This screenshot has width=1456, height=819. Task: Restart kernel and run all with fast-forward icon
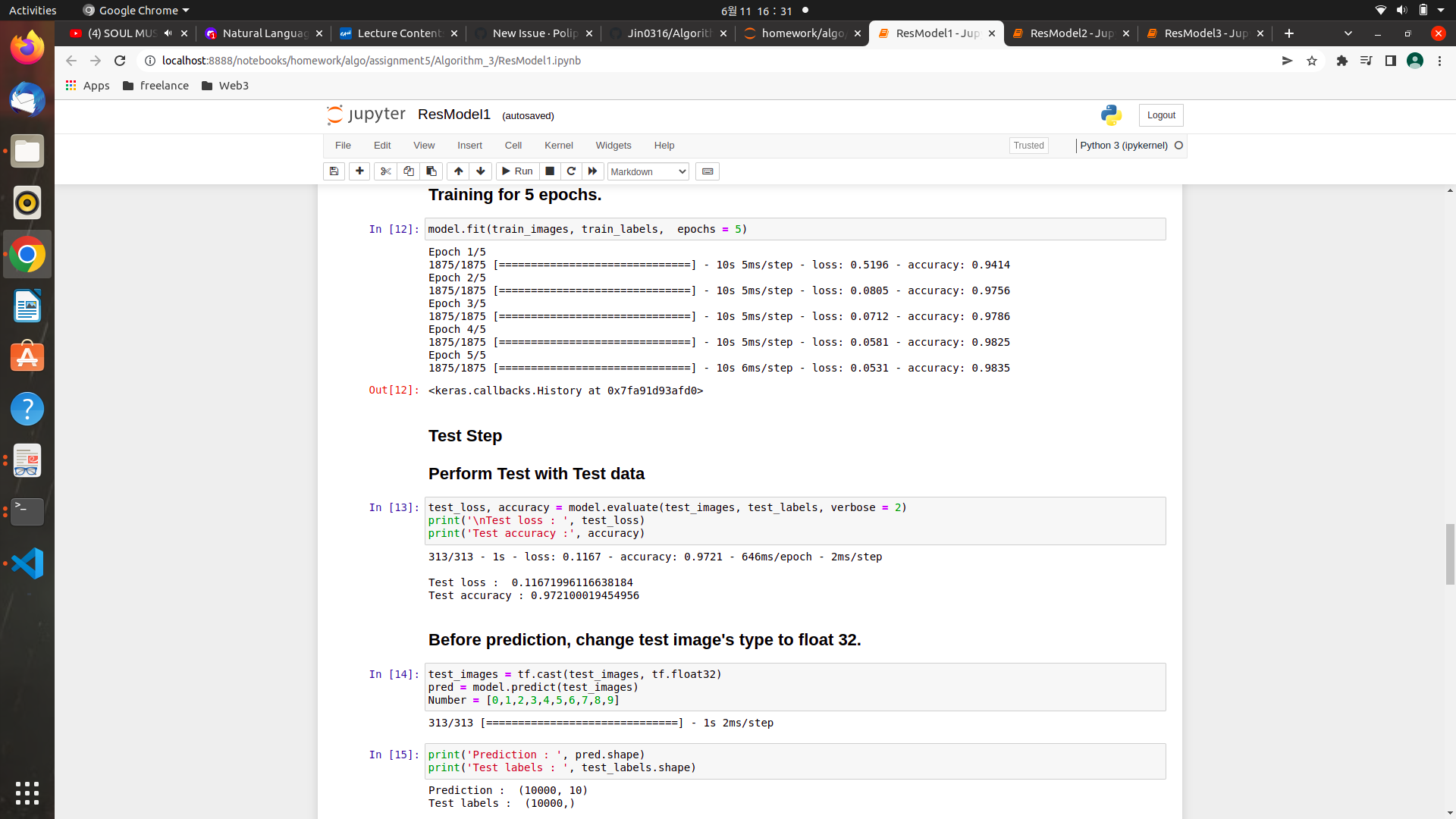pos(593,171)
